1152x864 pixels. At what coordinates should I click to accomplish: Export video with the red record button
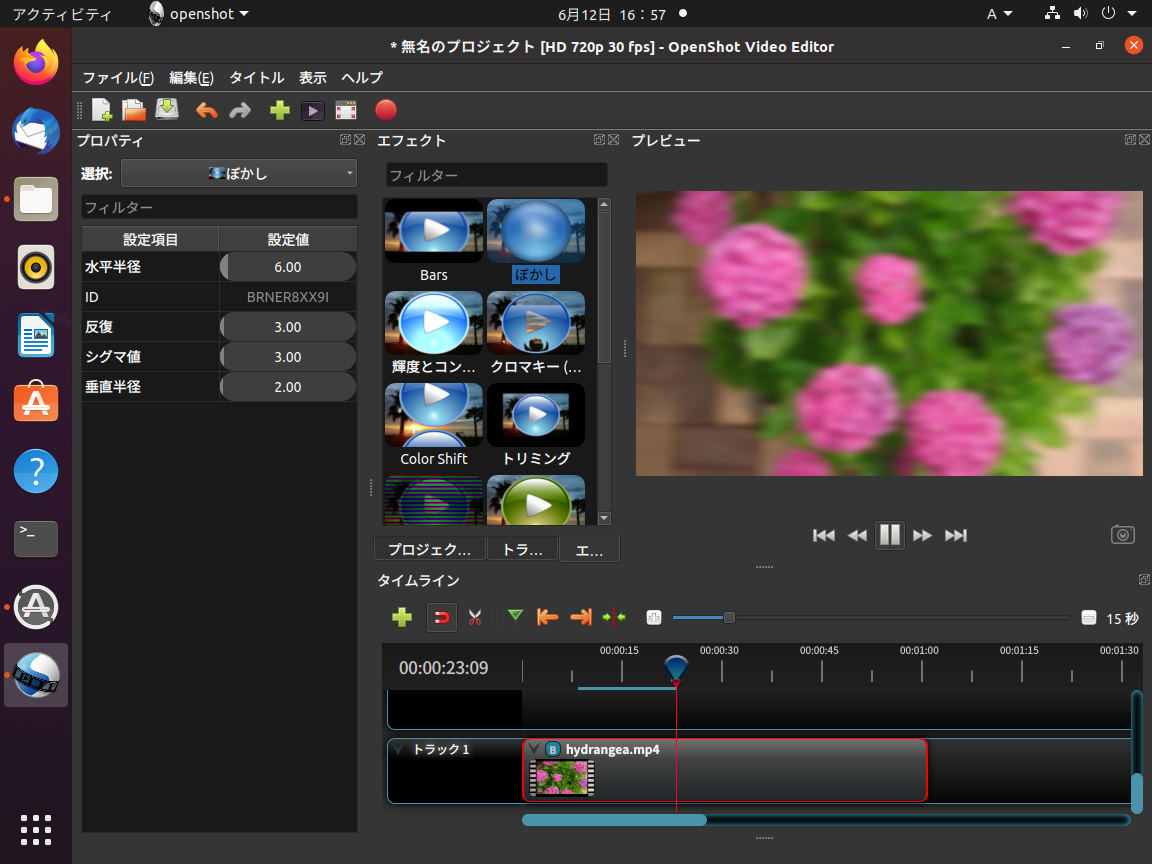(x=386, y=110)
